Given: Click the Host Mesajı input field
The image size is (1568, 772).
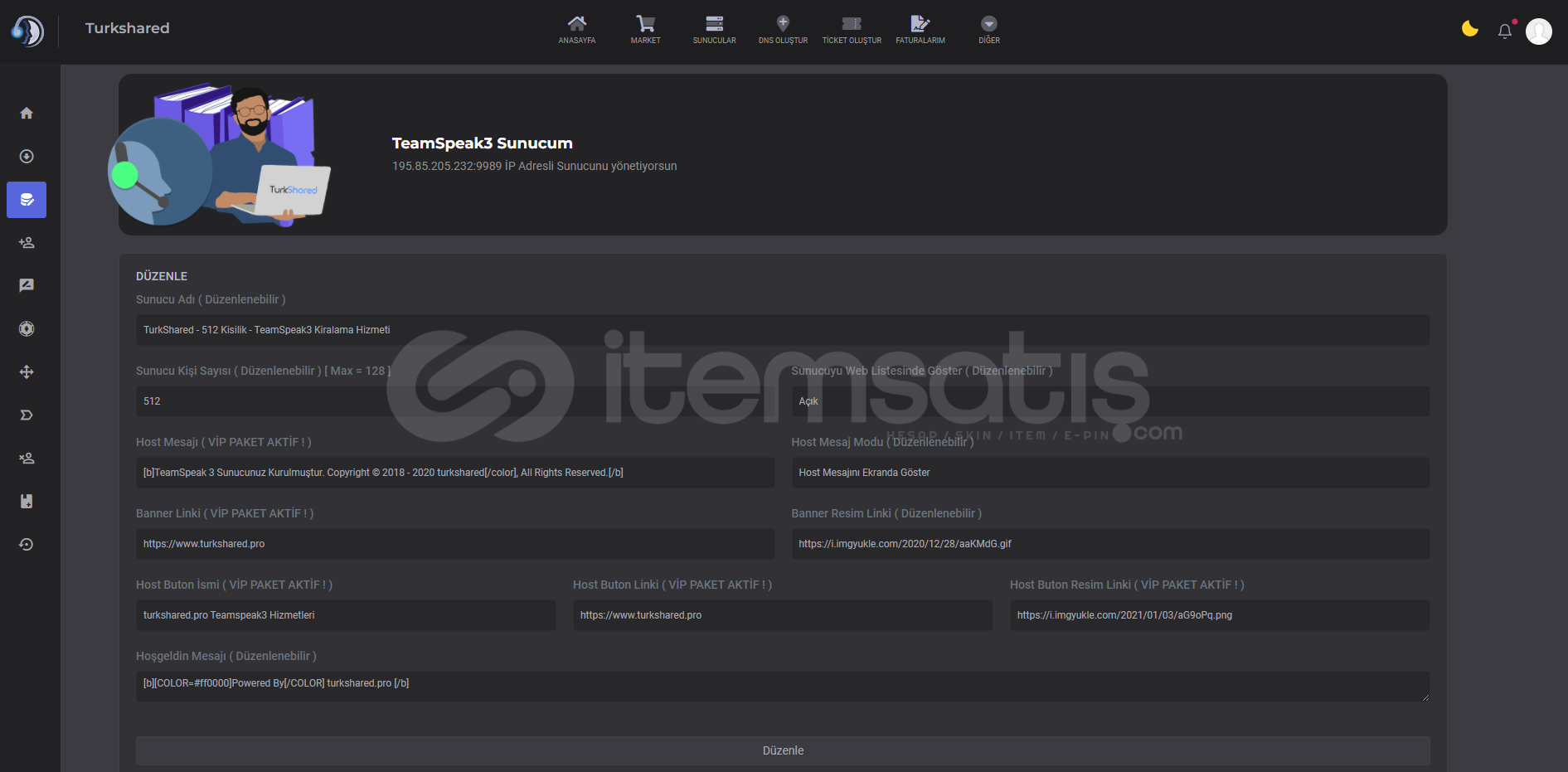Looking at the screenshot, I should point(455,473).
